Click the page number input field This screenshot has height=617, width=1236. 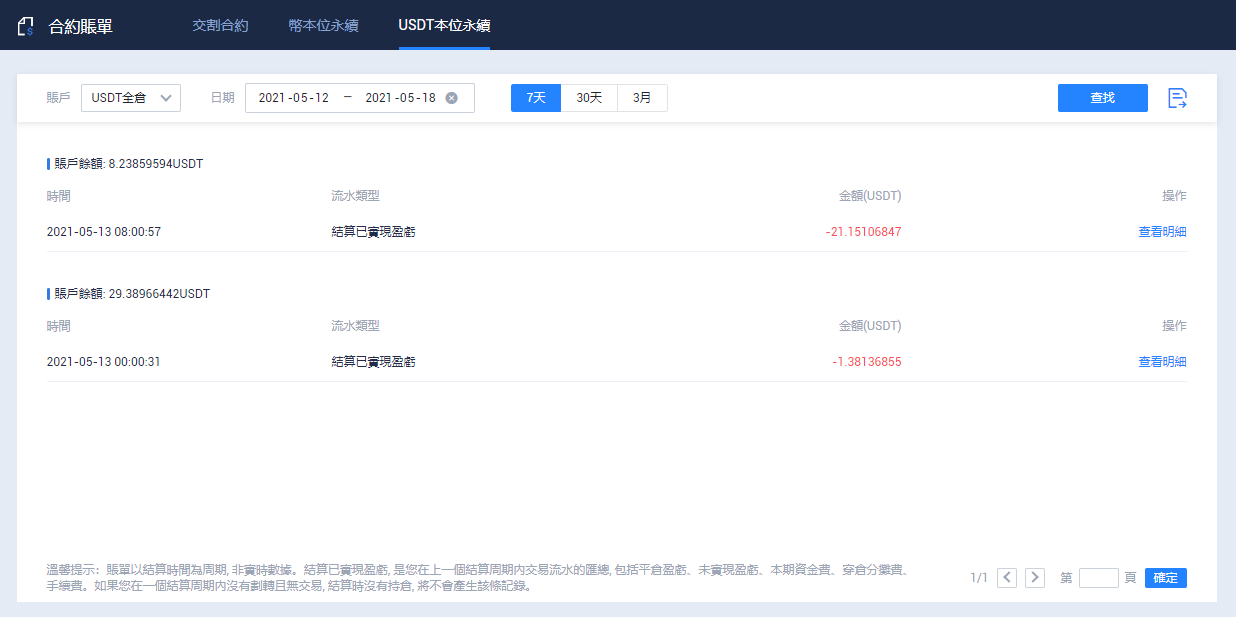coord(1098,578)
